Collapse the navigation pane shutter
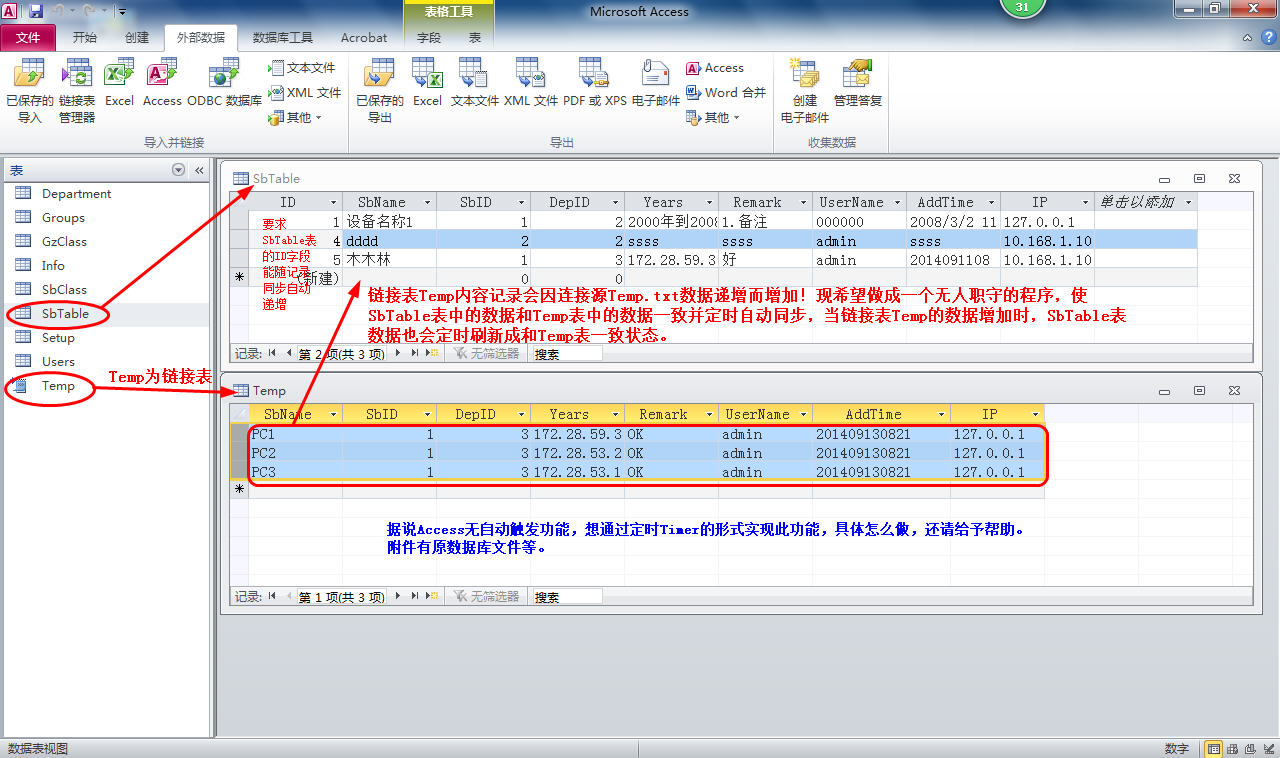 click(199, 170)
